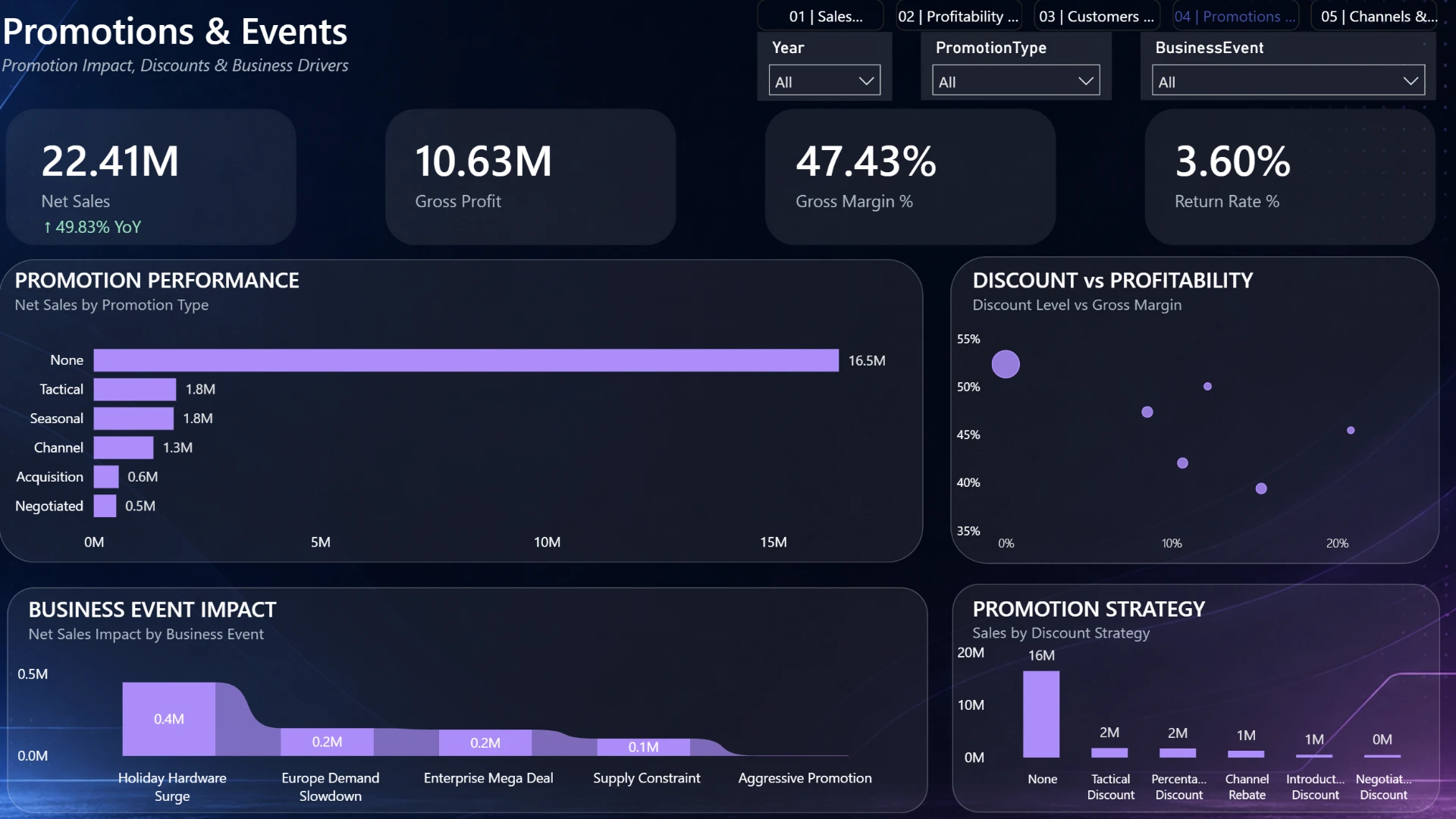Click the Tactical promotion type bar
The image size is (1456, 819).
135,389
